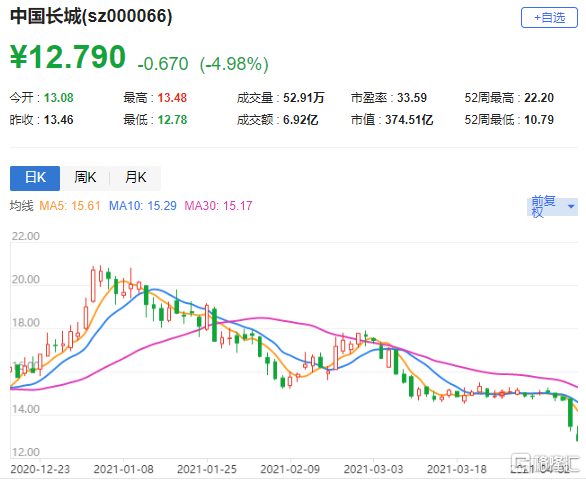Viewport: 586px width, 480px height.
Task: Click the current price ¥12.790
Action: coord(68,57)
